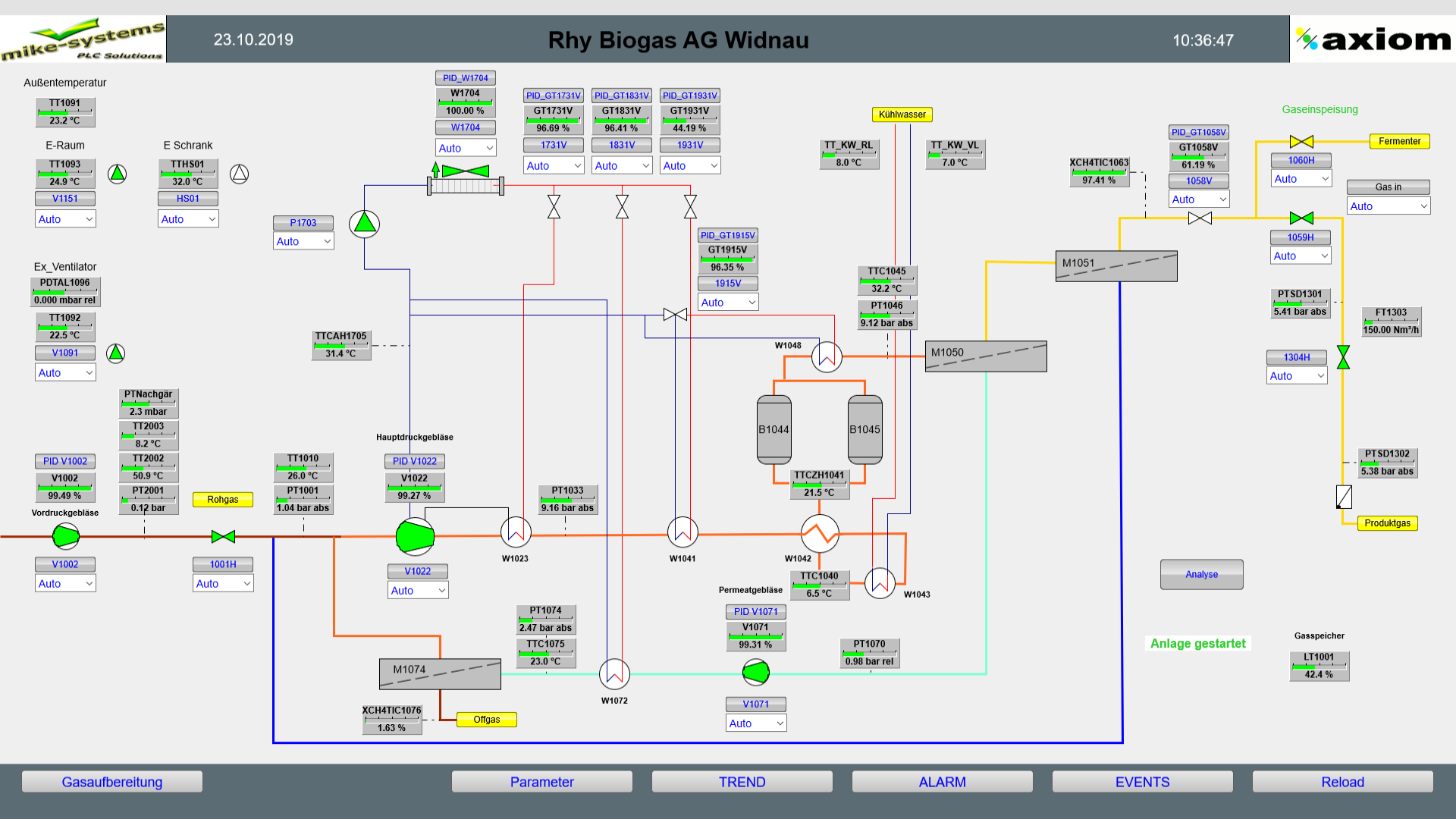Click the Vordruckgebläse green blower icon

(x=66, y=536)
